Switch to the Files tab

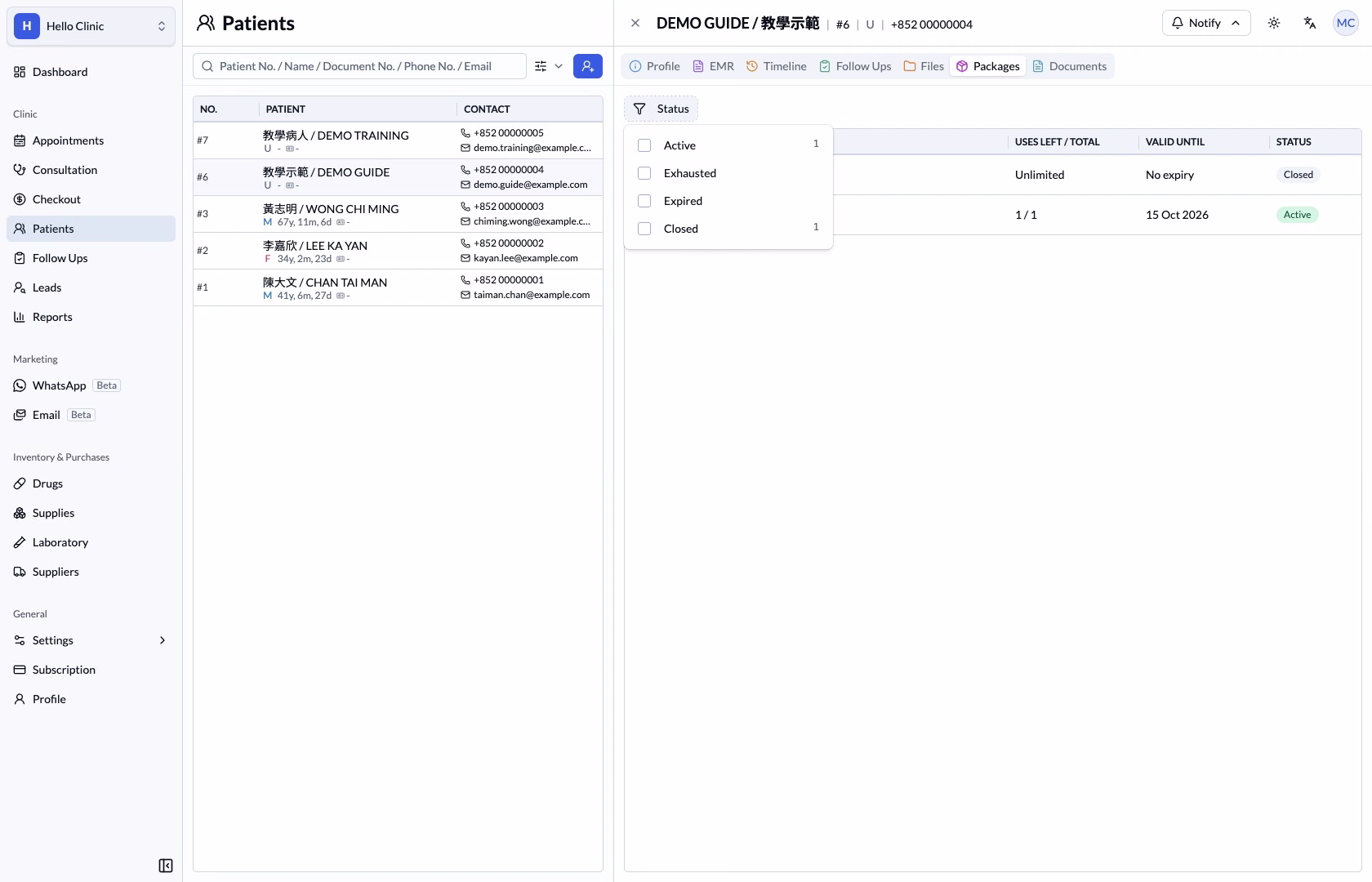click(924, 66)
